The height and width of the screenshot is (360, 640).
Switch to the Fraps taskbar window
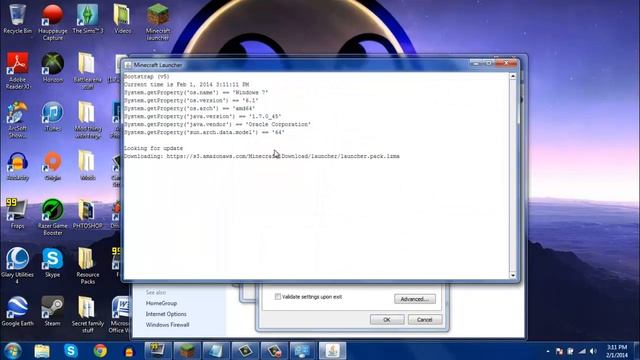click(x=158, y=351)
